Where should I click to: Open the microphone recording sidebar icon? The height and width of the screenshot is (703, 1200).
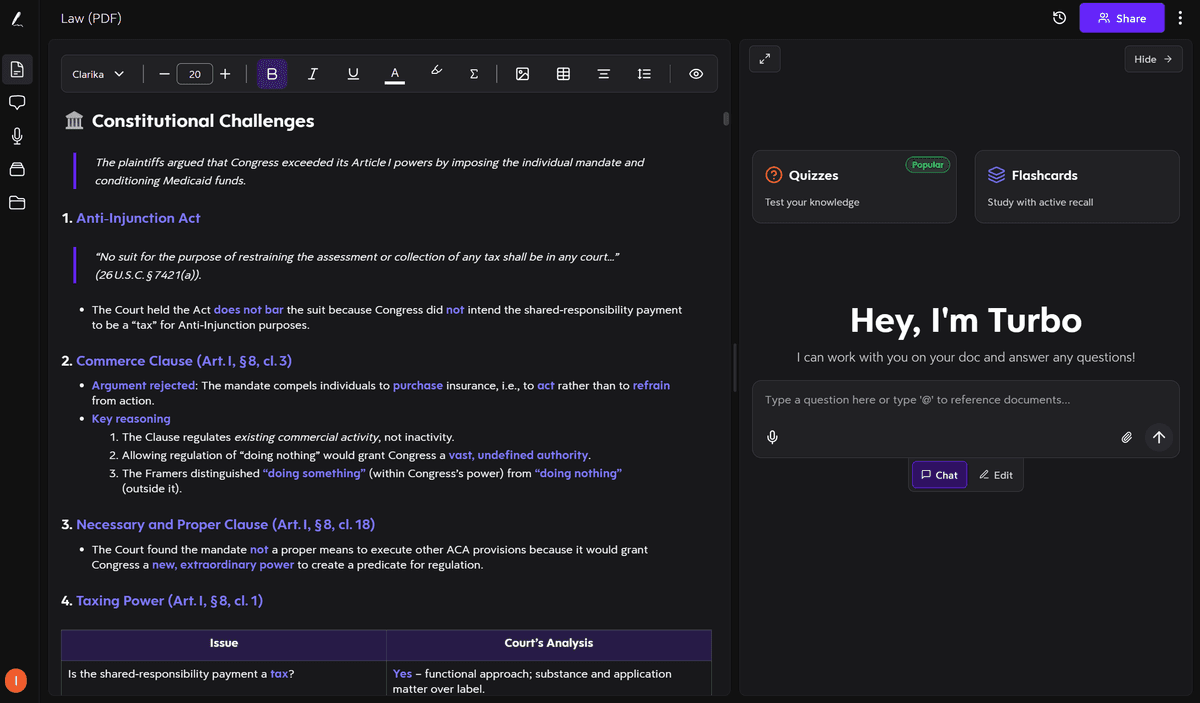[17, 136]
